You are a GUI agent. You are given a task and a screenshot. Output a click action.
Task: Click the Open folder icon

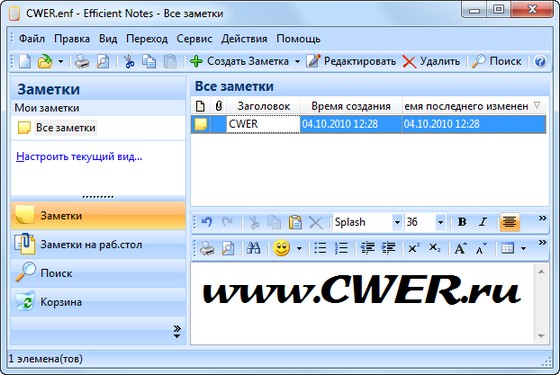tap(45, 61)
